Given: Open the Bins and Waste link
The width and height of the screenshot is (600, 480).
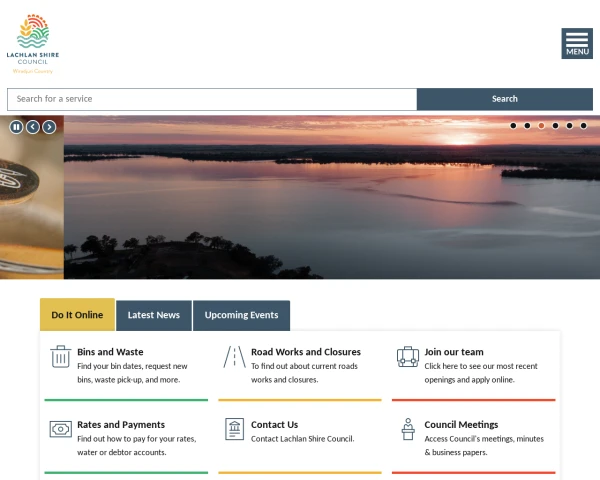Looking at the screenshot, I should pyautogui.click(x=110, y=352).
